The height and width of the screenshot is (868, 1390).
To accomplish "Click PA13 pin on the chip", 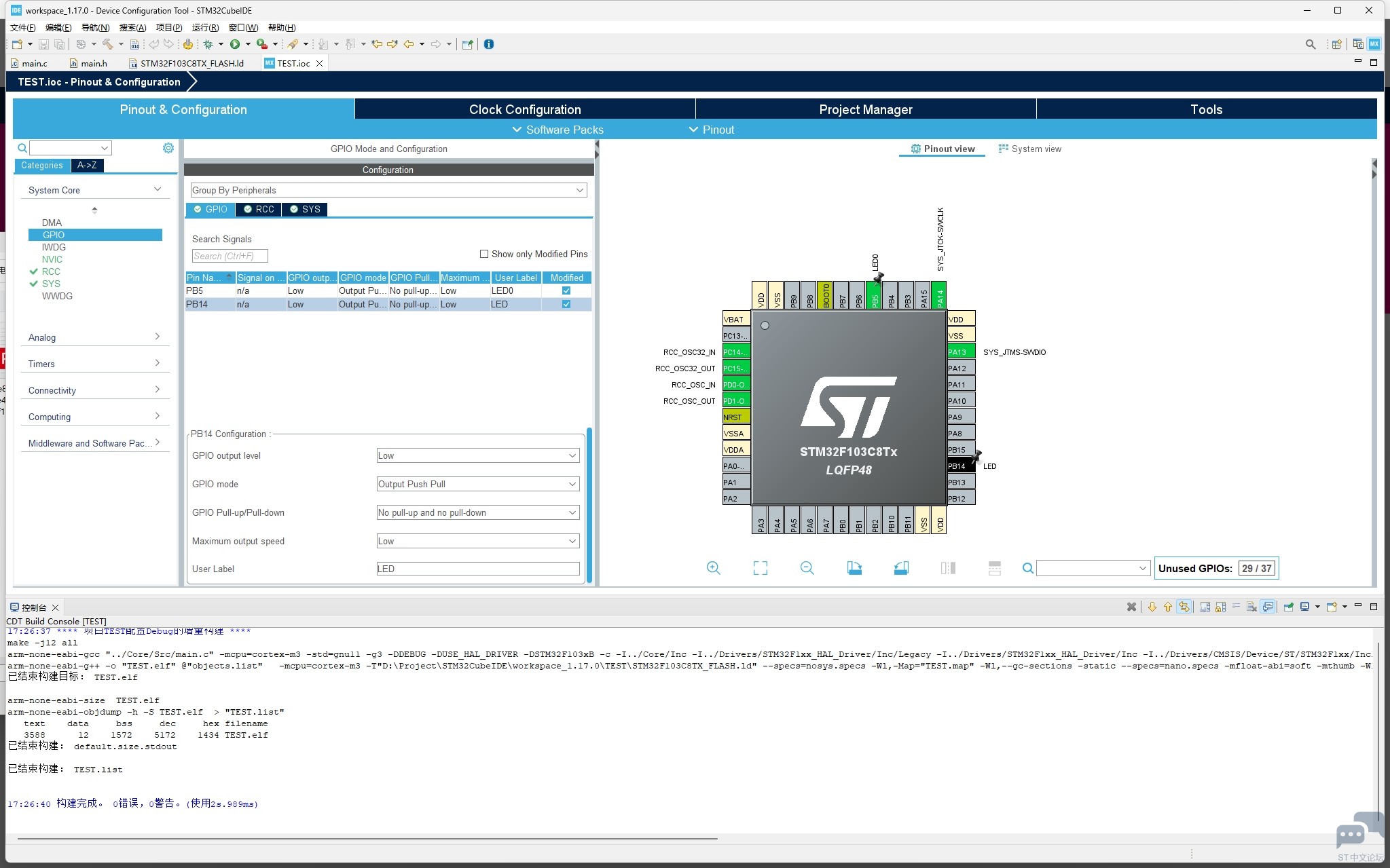I will [961, 352].
